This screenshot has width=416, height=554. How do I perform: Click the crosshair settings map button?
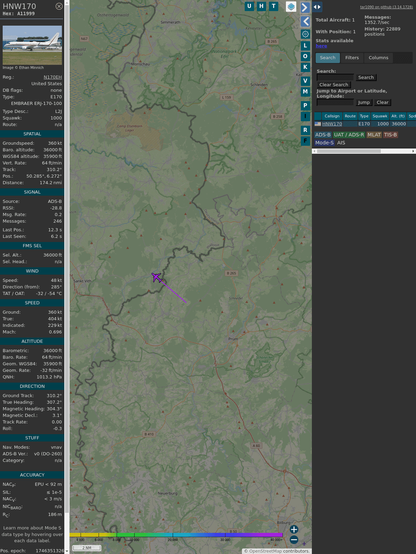click(305, 34)
